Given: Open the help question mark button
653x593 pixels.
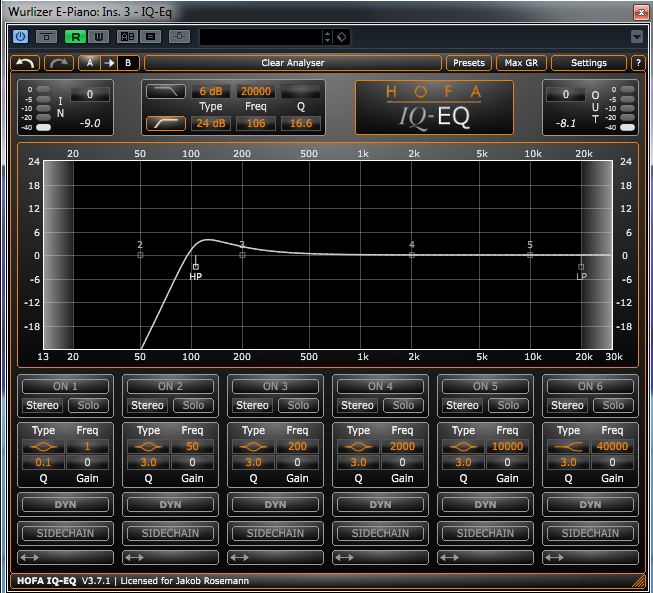Looking at the screenshot, I should point(638,63).
